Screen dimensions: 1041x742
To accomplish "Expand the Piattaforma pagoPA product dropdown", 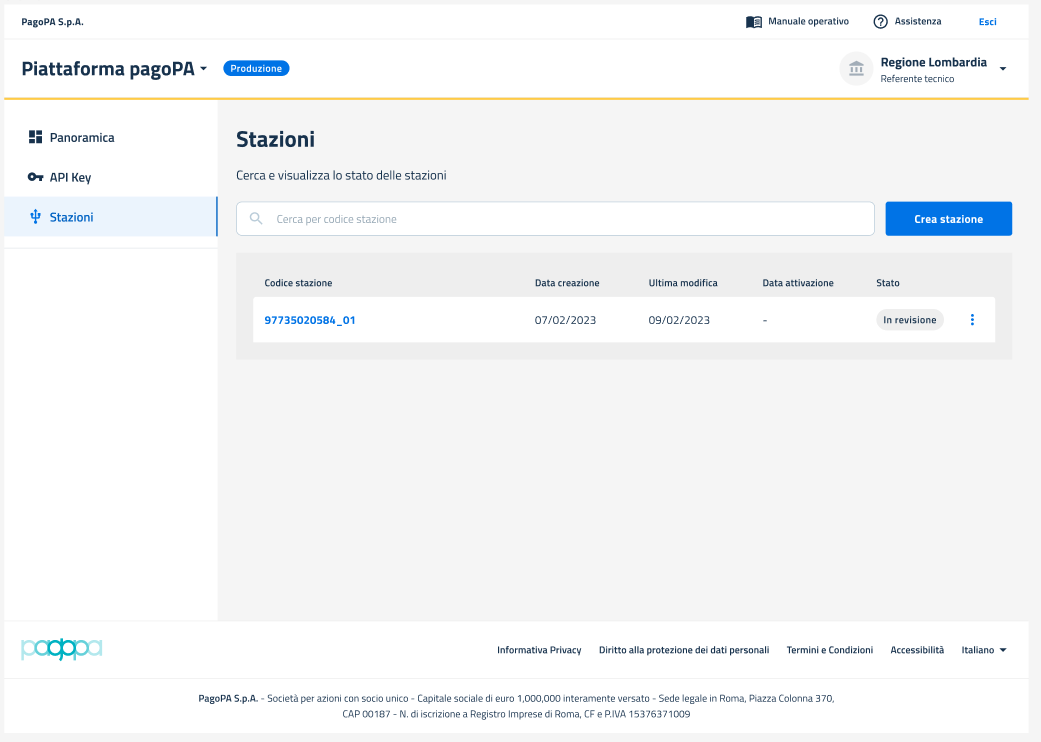I will (x=204, y=69).
